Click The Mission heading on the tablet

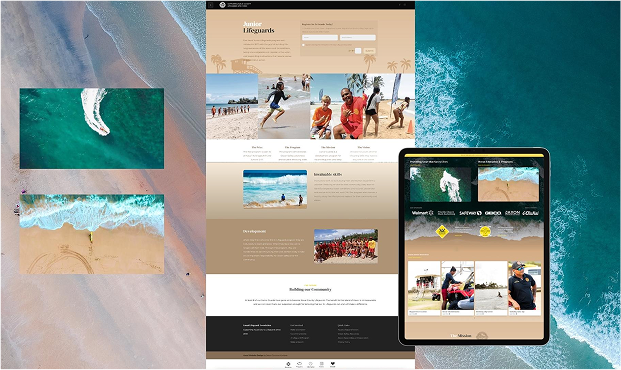(x=461, y=336)
